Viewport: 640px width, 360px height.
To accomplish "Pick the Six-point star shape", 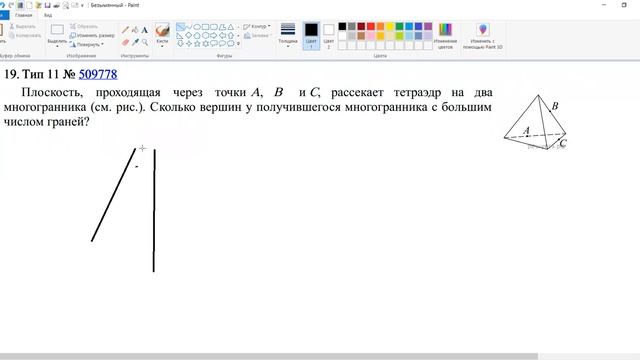I will (x=206, y=44).
